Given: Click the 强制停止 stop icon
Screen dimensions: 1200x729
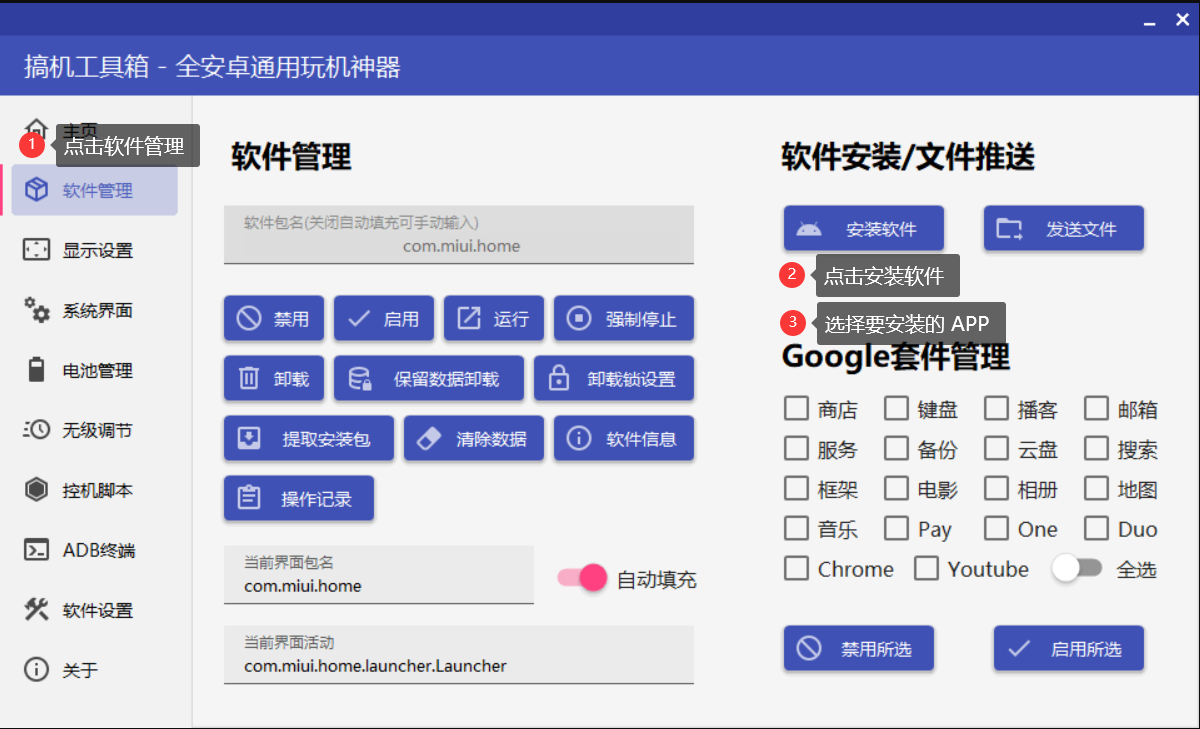Looking at the screenshot, I should [579, 319].
